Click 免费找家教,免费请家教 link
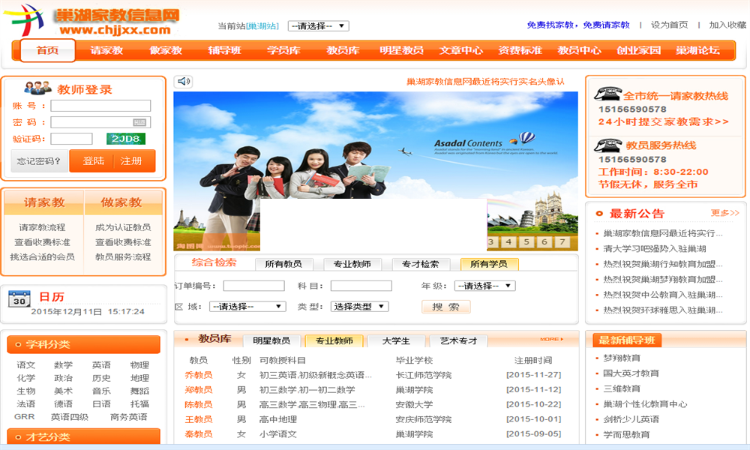 578,25
